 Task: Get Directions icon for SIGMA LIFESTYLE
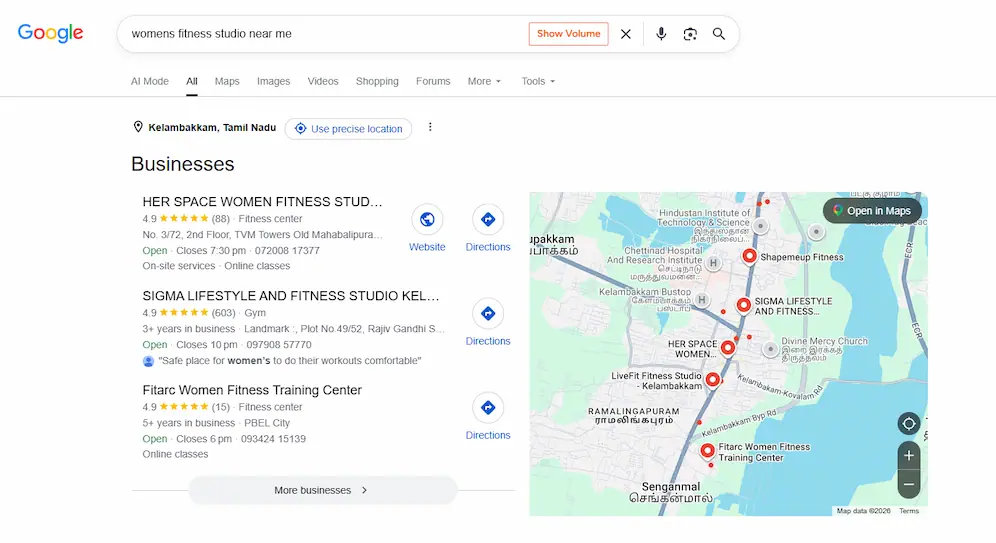click(x=488, y=313)
